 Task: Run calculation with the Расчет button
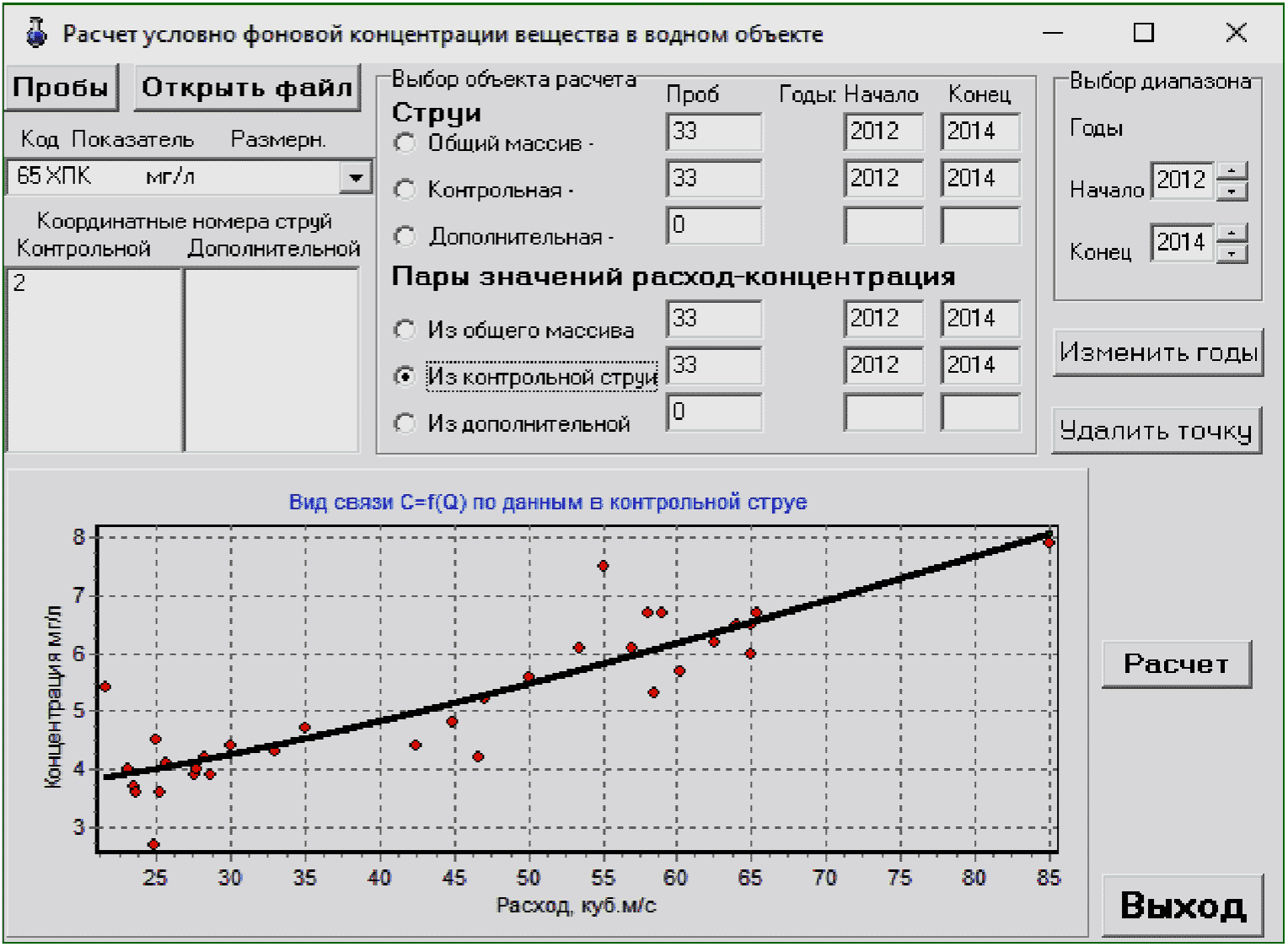pos(1176,664)
